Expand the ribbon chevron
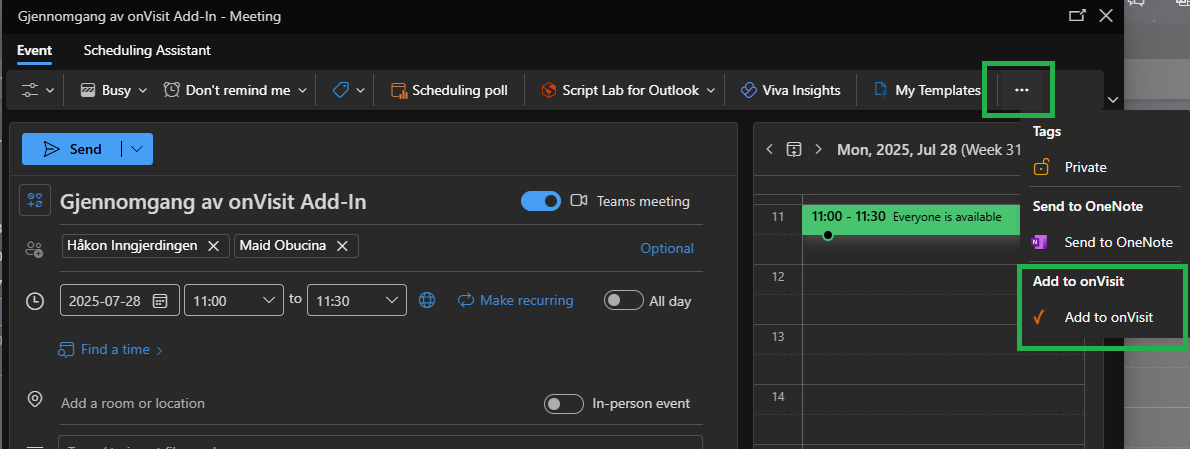1190x449 pixels. click(x=1113, y=99)
